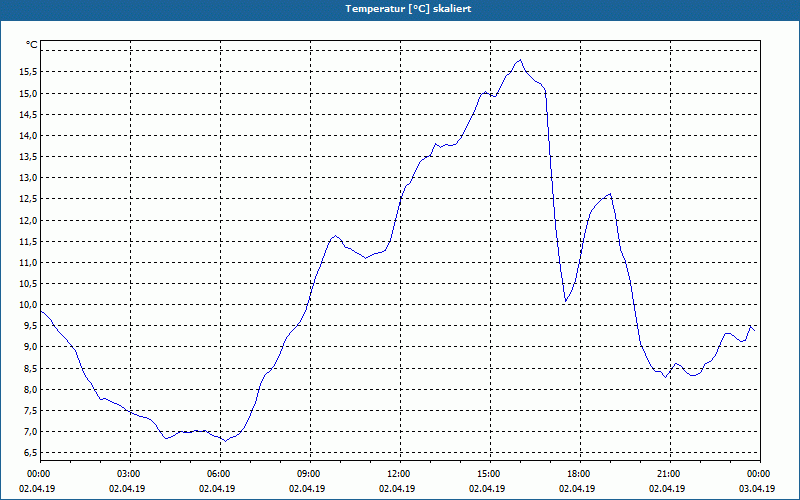Click the 02.04.19 date below 18:00
This screenshot has width=800, height=500.
[x=577, y=488]
